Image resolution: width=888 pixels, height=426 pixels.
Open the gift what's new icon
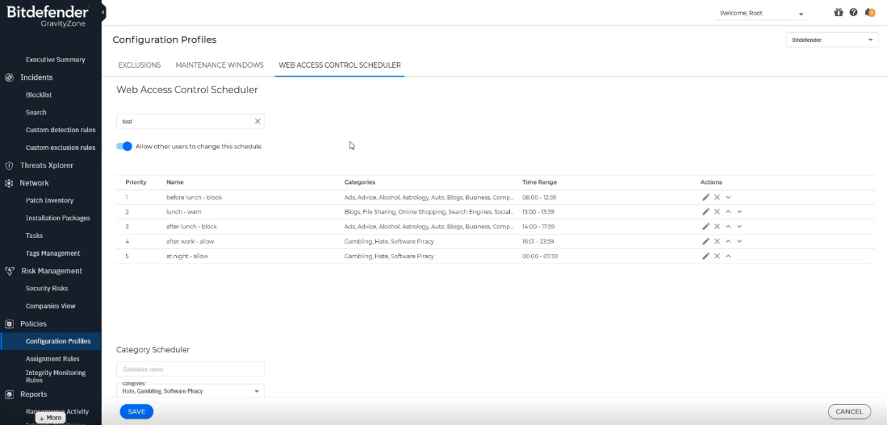click(838, 13)
